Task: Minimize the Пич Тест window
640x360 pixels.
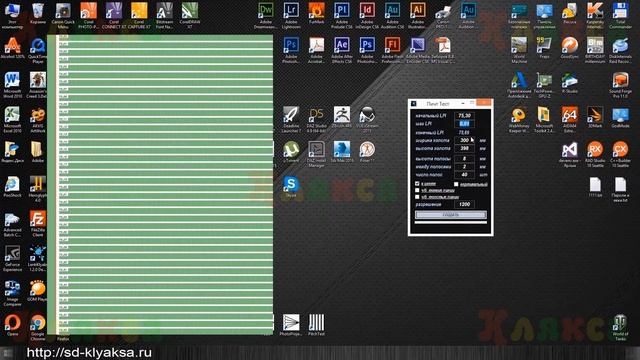Action: [462, 103]
